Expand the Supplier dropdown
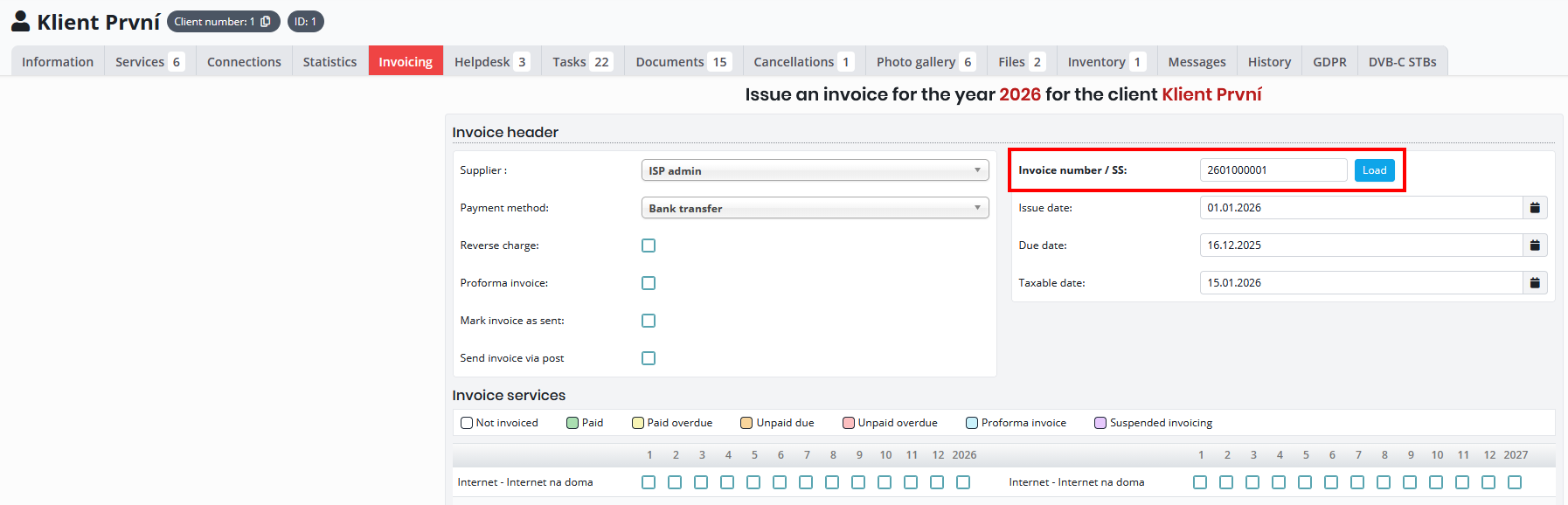The height and width of the screenshot is (505, 1568). tap(815, 170)
